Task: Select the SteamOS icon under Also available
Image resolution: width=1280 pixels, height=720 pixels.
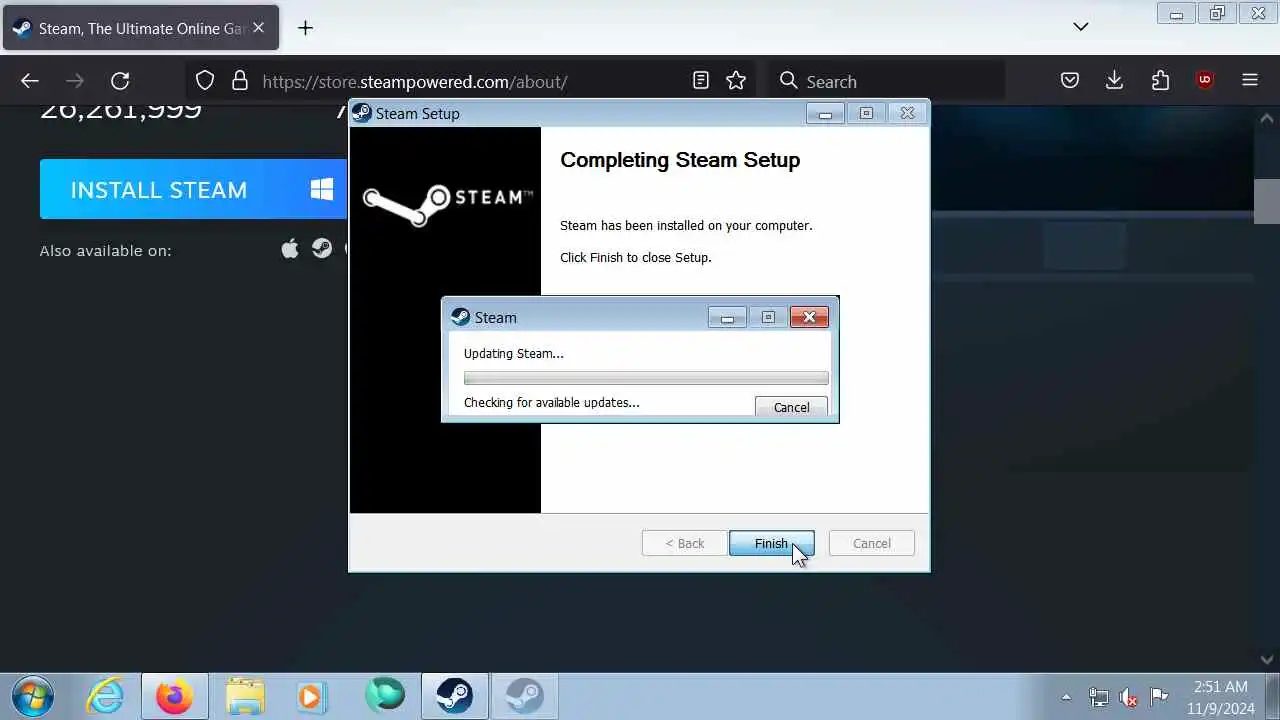Action: 322,249
